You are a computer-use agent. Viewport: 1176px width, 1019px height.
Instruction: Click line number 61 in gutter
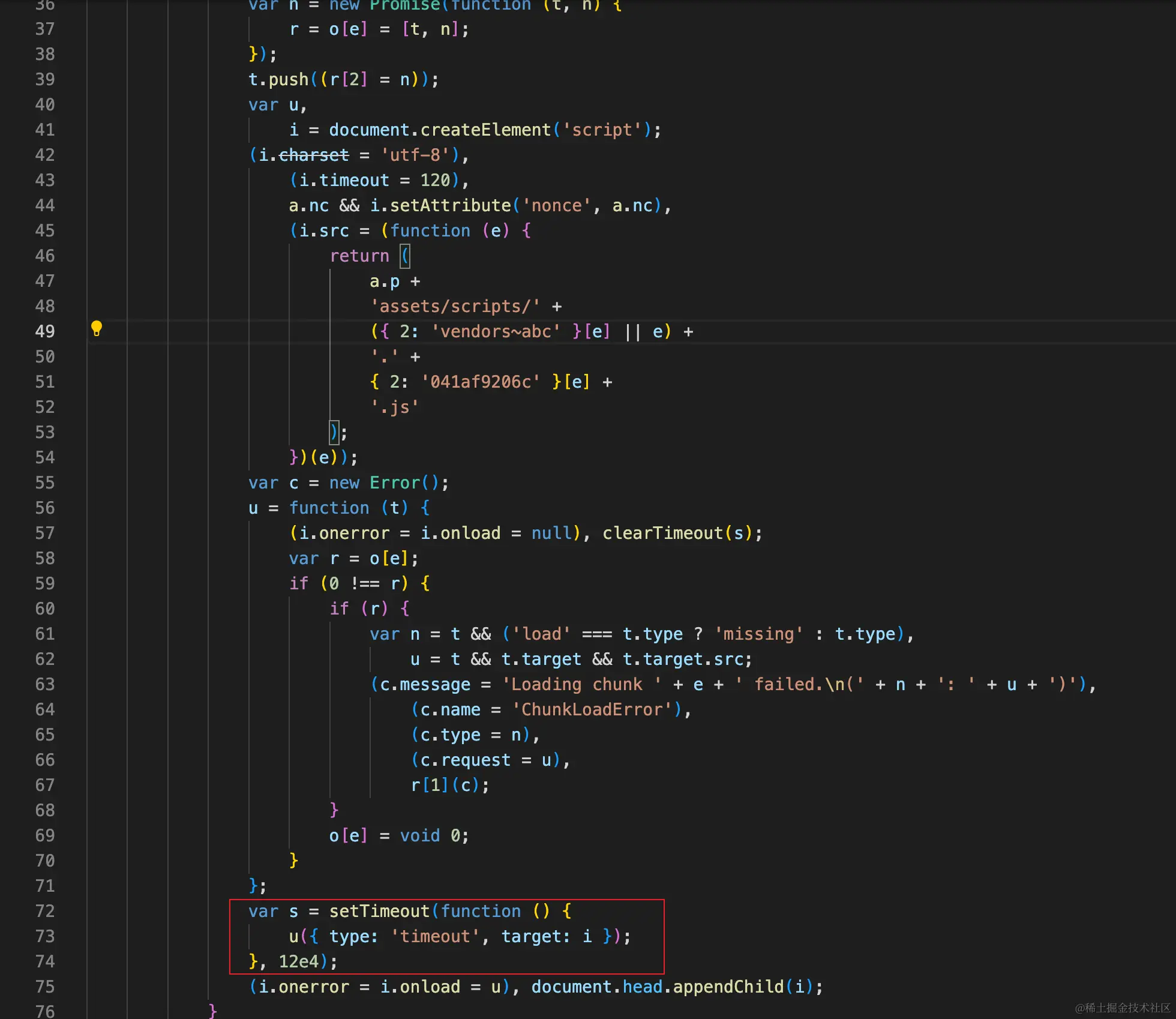pos(45,634)
